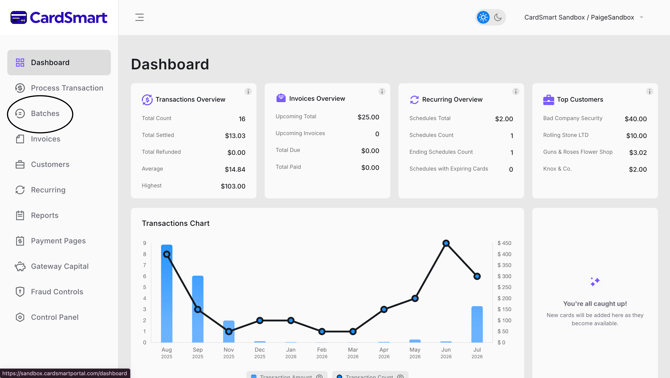Click the Jul 2026 bar in the chart

tap(477, 324)
